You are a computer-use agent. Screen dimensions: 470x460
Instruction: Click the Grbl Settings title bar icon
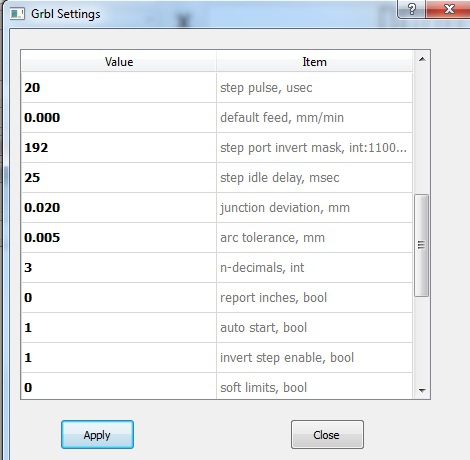point(17,14)
